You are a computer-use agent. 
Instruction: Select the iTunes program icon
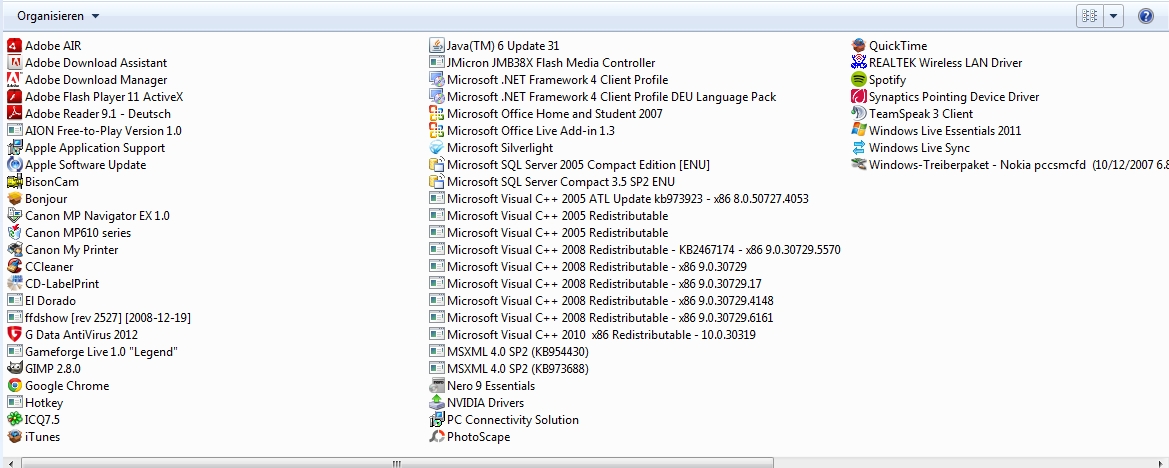(15, 437)
